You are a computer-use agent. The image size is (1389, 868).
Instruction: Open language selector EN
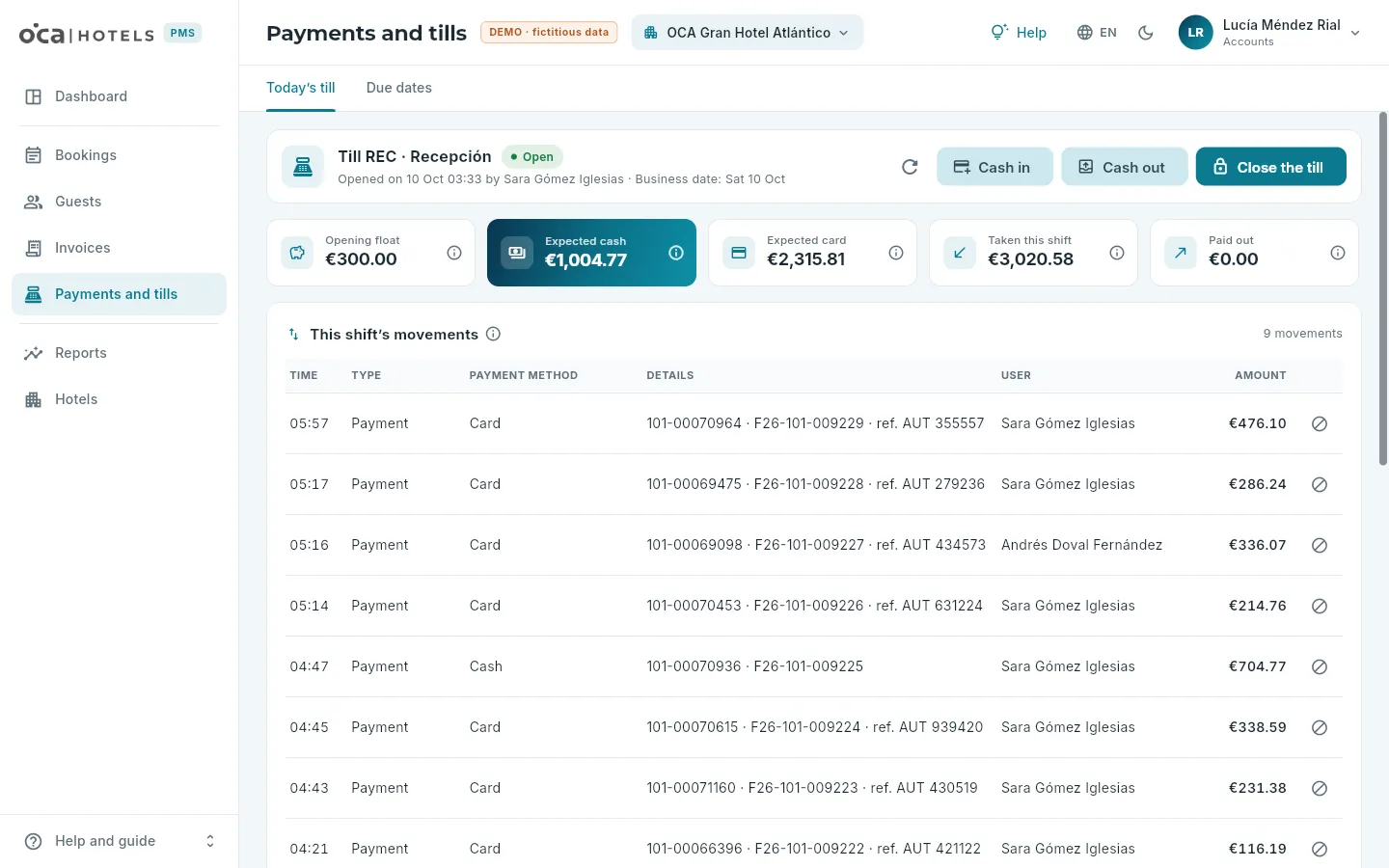click(x=1097, y=33)
